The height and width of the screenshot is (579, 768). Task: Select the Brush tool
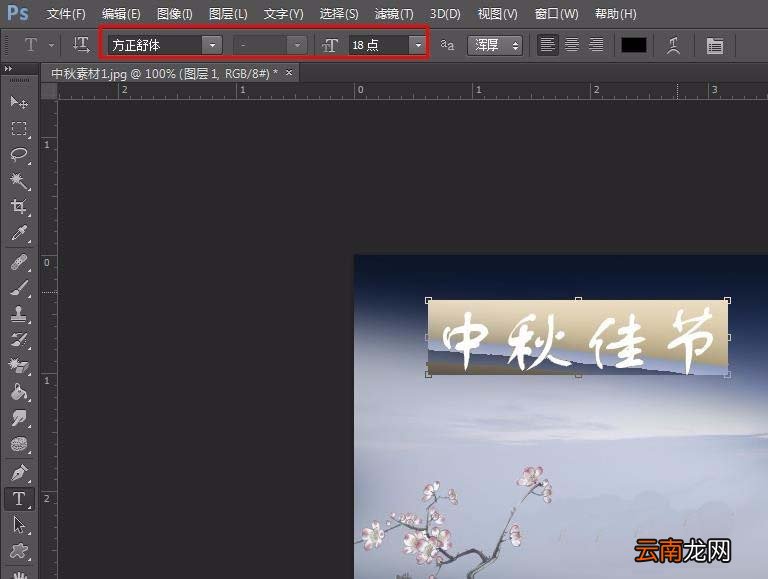click(x=19, y=288)
